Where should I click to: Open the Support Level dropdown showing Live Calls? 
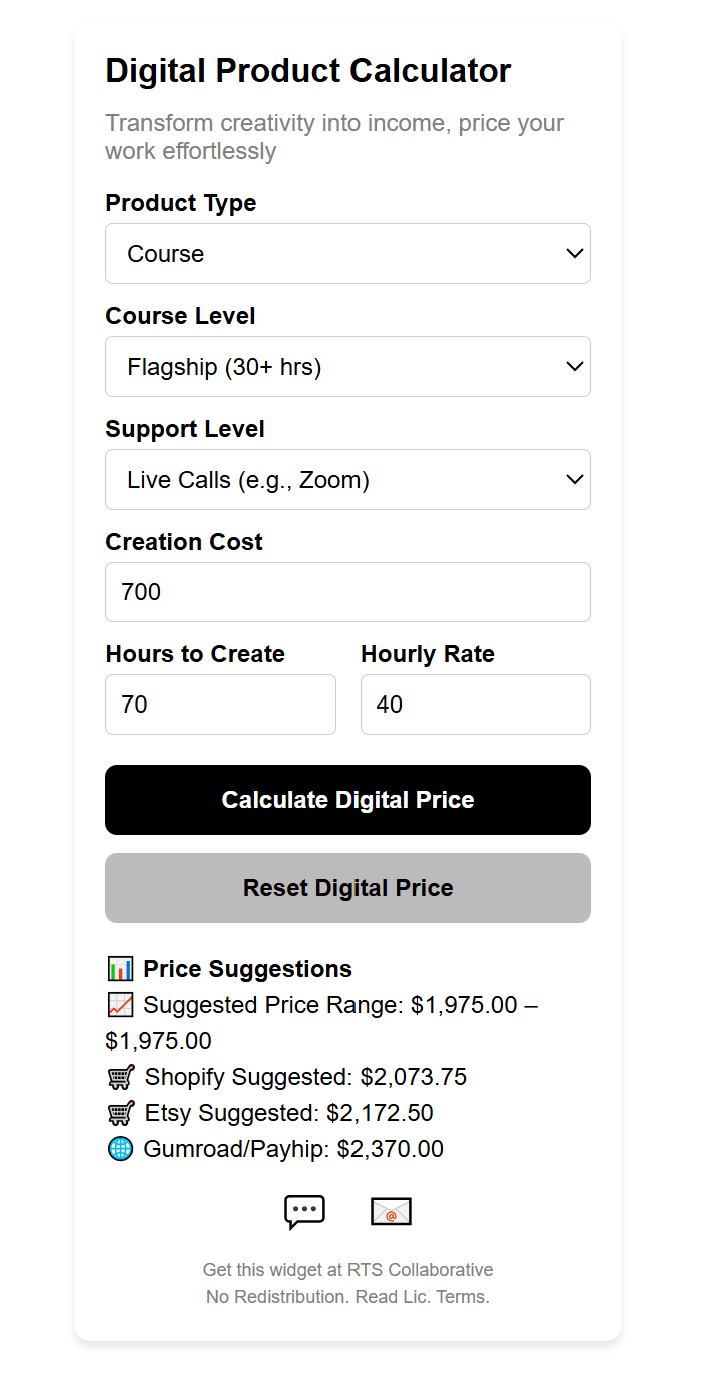pyautogui.click(x=348, y=479)
